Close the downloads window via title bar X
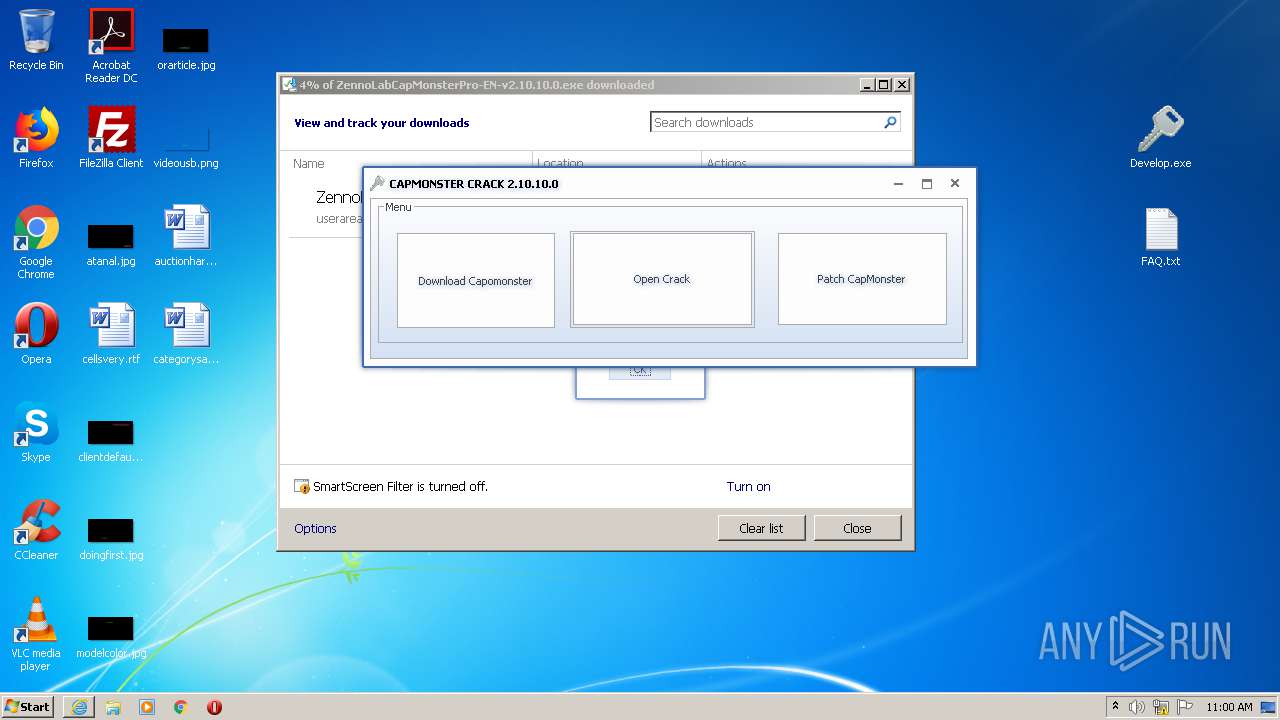The width and height of the screenshot is (1280, 720). [902, 85]
